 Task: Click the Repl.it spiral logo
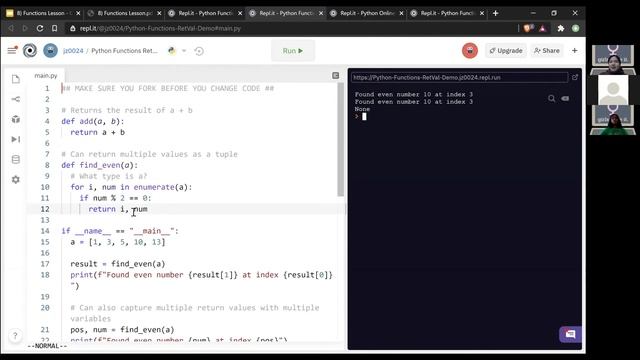pos(30,51)
